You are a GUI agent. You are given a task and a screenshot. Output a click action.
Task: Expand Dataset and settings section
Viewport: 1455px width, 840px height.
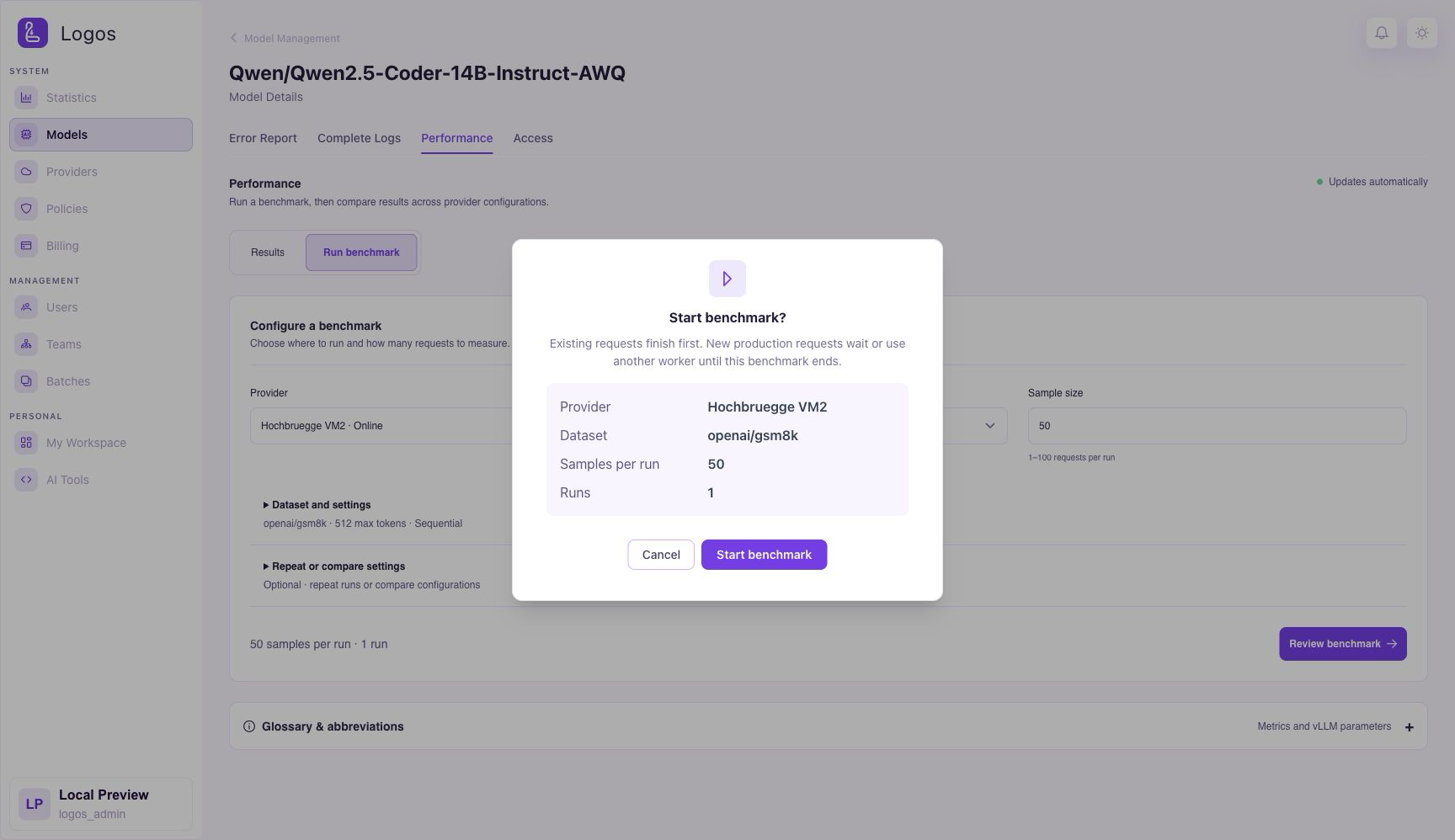pos(317,505)
